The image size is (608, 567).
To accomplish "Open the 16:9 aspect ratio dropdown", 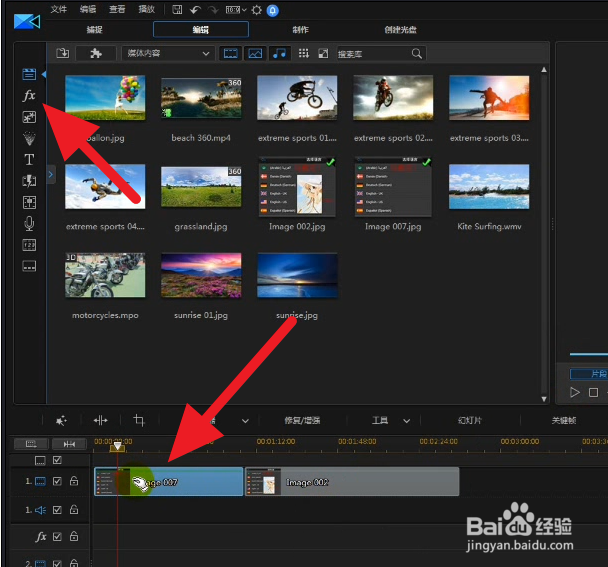I will [236, 10].
